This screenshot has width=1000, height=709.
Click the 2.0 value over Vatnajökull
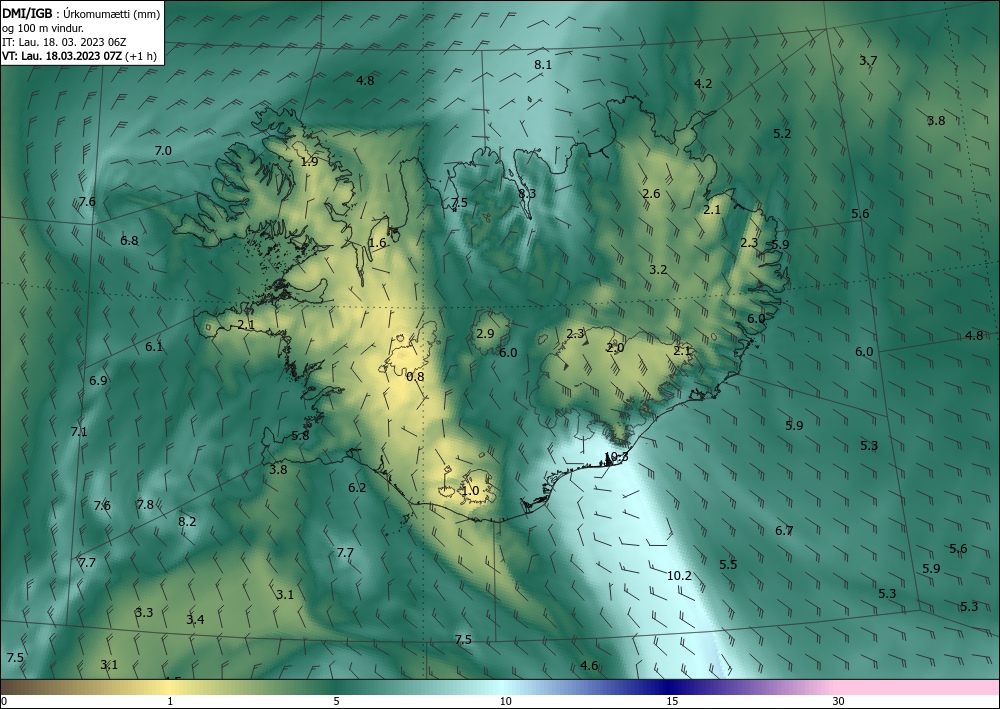[x=615, y=347]
